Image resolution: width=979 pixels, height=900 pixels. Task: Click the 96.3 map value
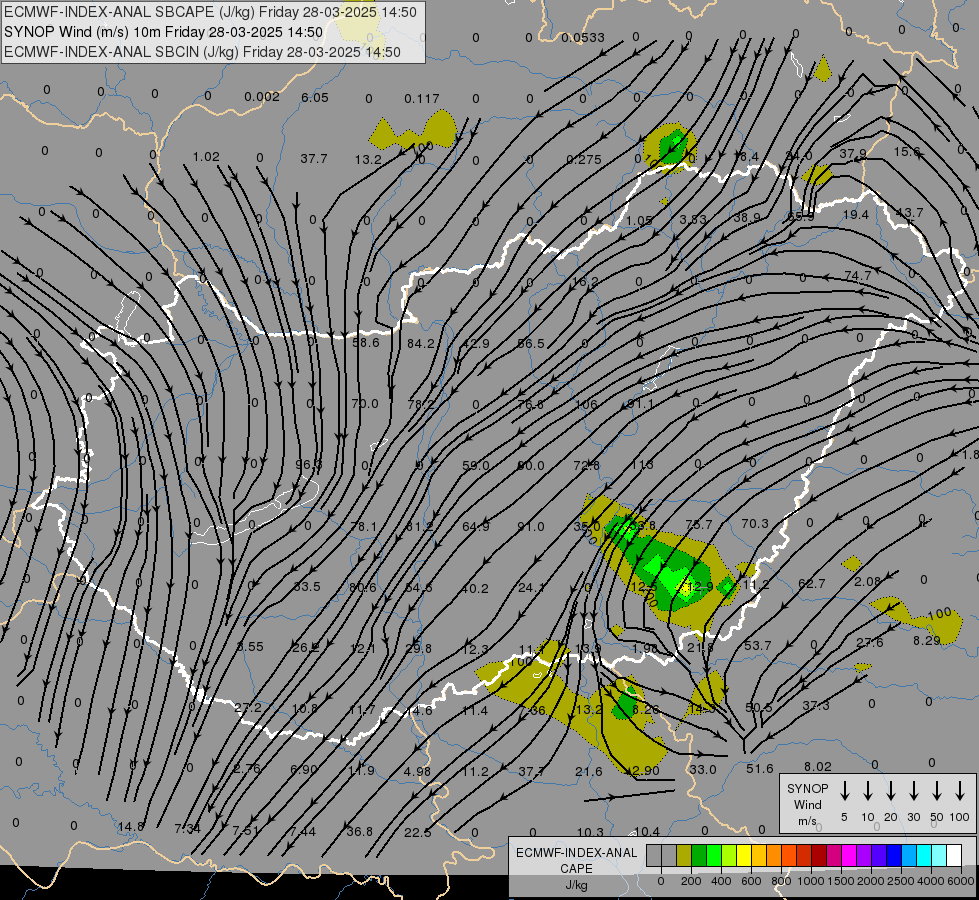click(308, 464)
